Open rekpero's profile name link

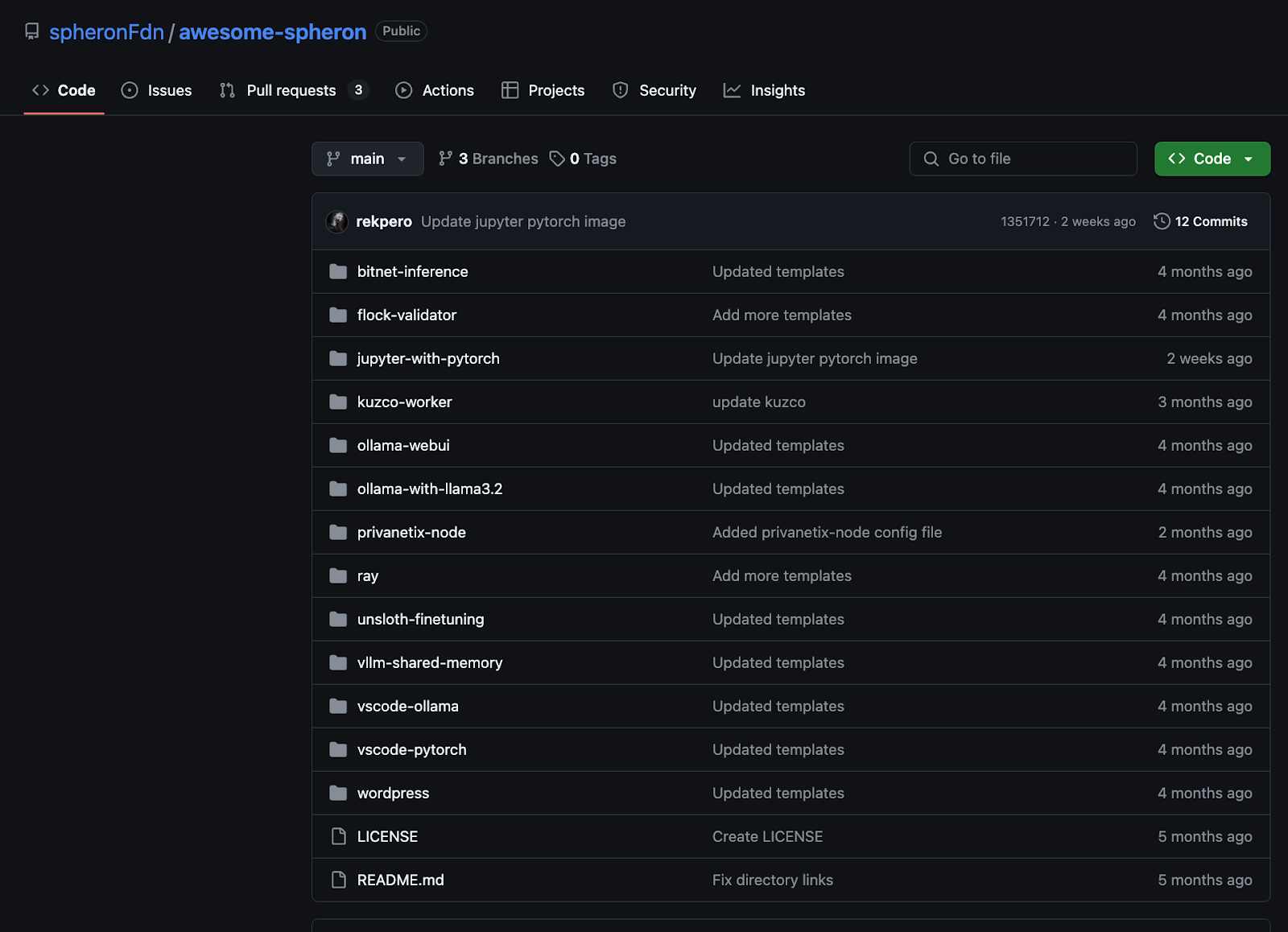tap(384, 221)
